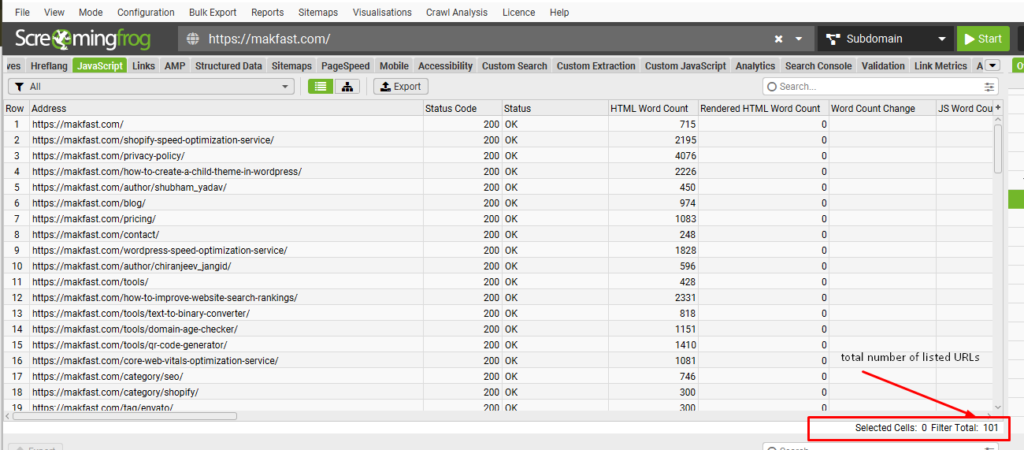
Task: Open the Help menu
Action: click(559, 12)
